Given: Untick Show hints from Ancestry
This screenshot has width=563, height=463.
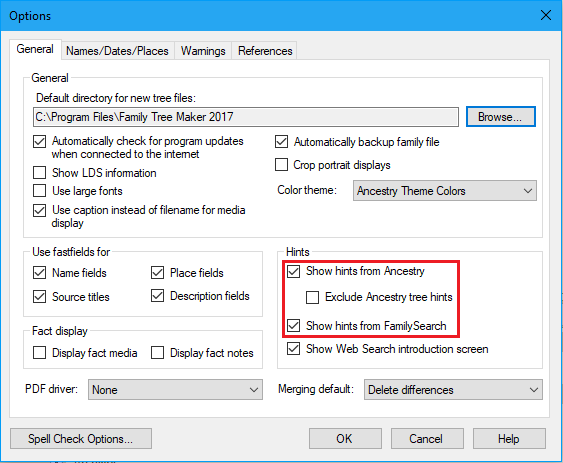Looking at the screenshot, I should (x=293, y=271).
